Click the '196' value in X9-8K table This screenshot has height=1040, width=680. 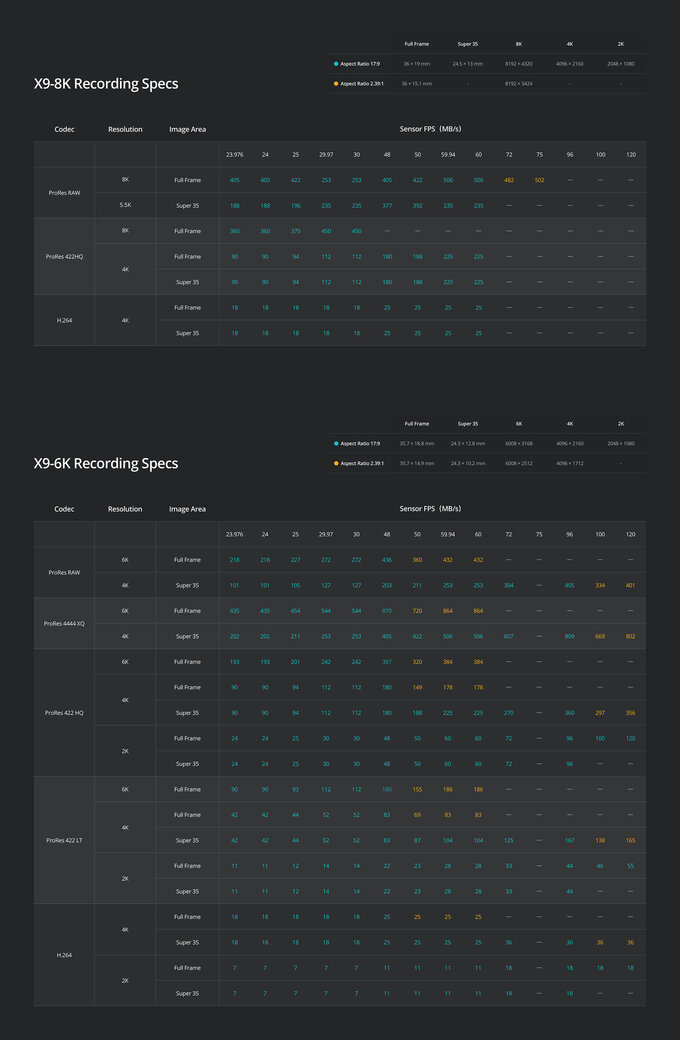tap(296, 206)
